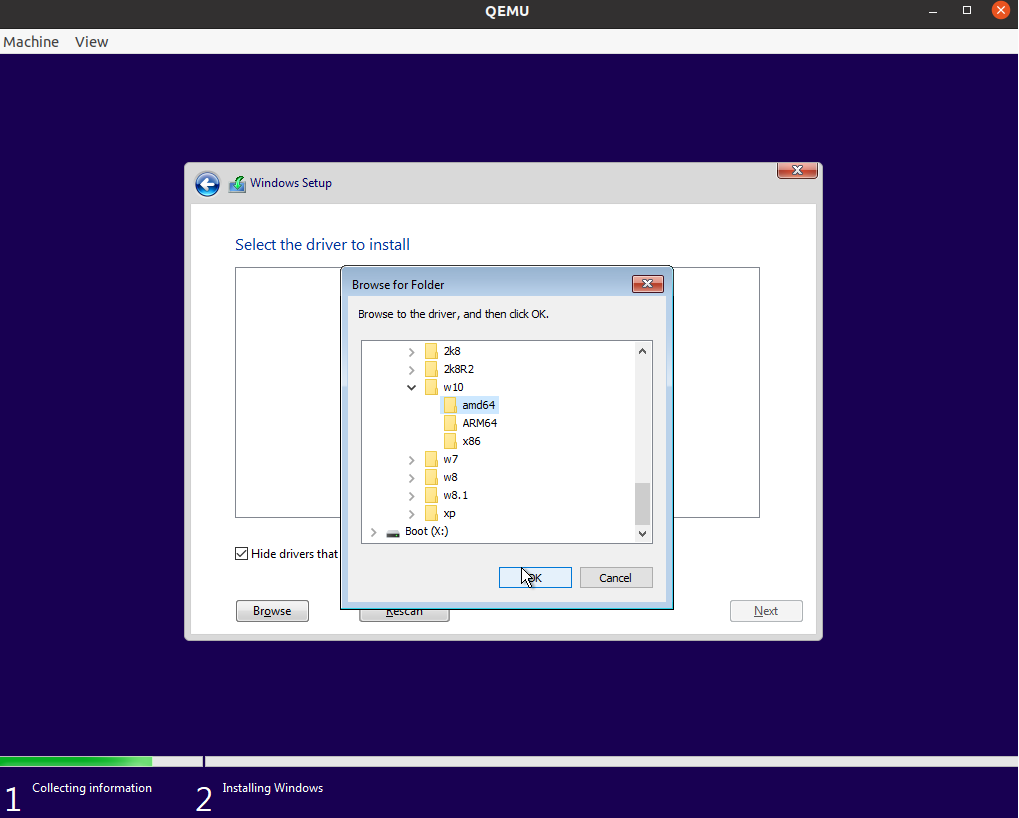Click the Browse button
This screenshot has width=1019, height=818.
click(272, 611)
